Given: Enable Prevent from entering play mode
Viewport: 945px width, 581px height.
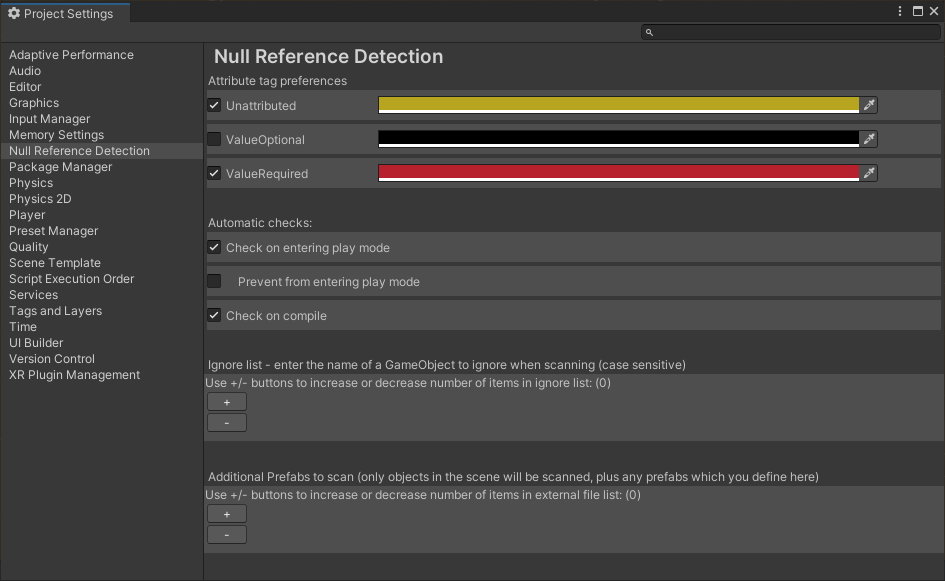Looking at the screenshot, I should [x=213, y=281].
